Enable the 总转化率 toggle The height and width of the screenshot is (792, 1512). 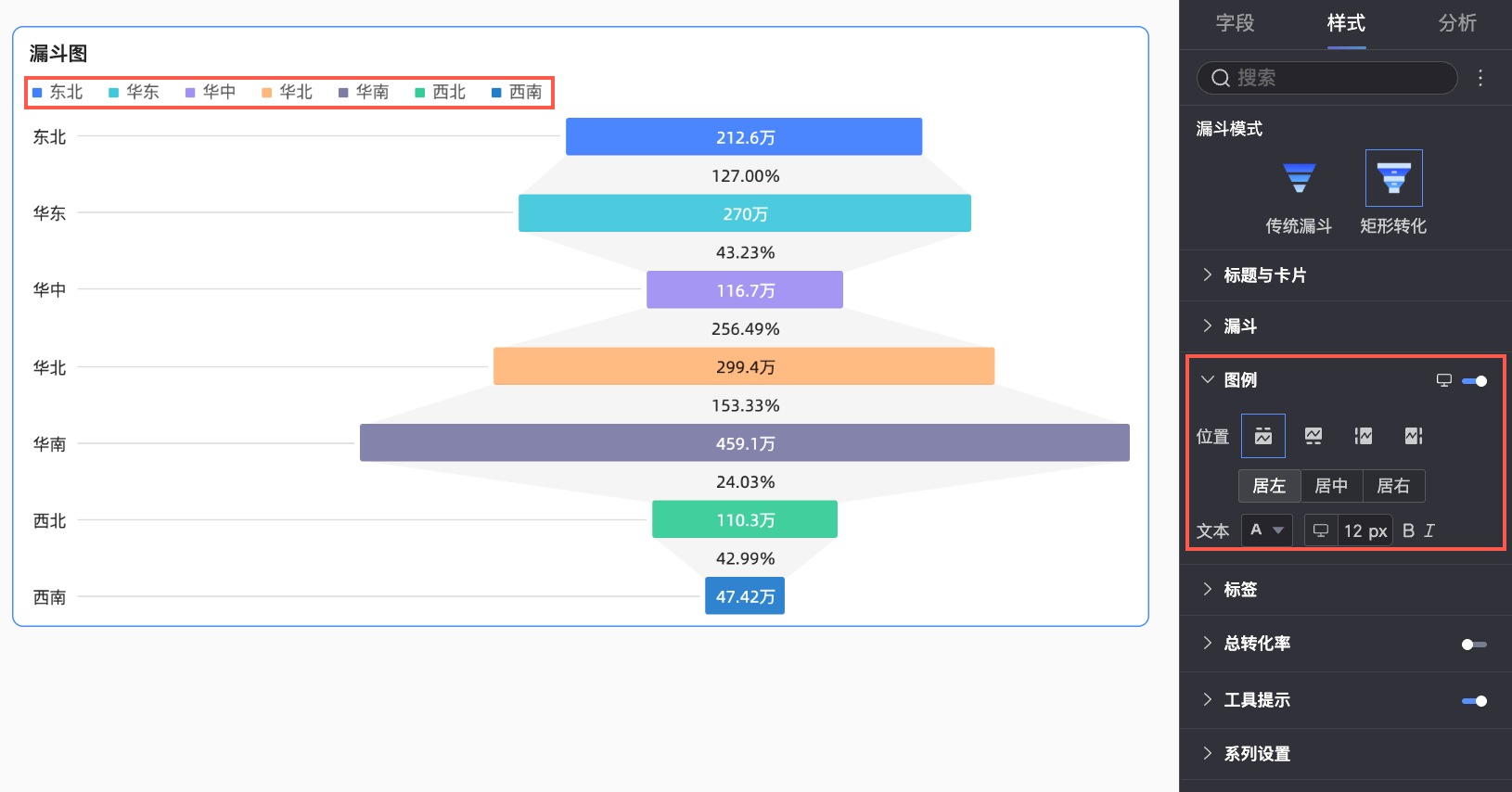pos(1474,645)
